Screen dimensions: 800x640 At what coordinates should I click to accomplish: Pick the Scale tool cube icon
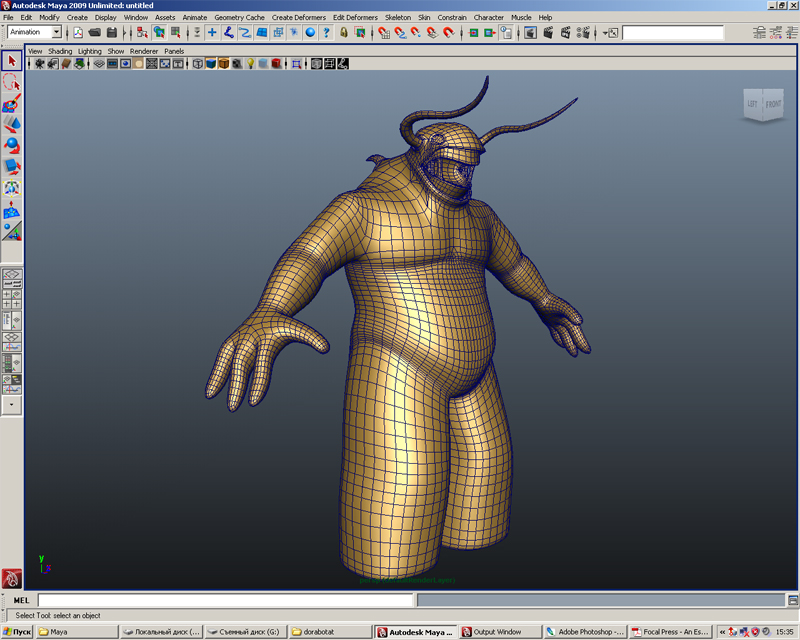click(12, 166)
